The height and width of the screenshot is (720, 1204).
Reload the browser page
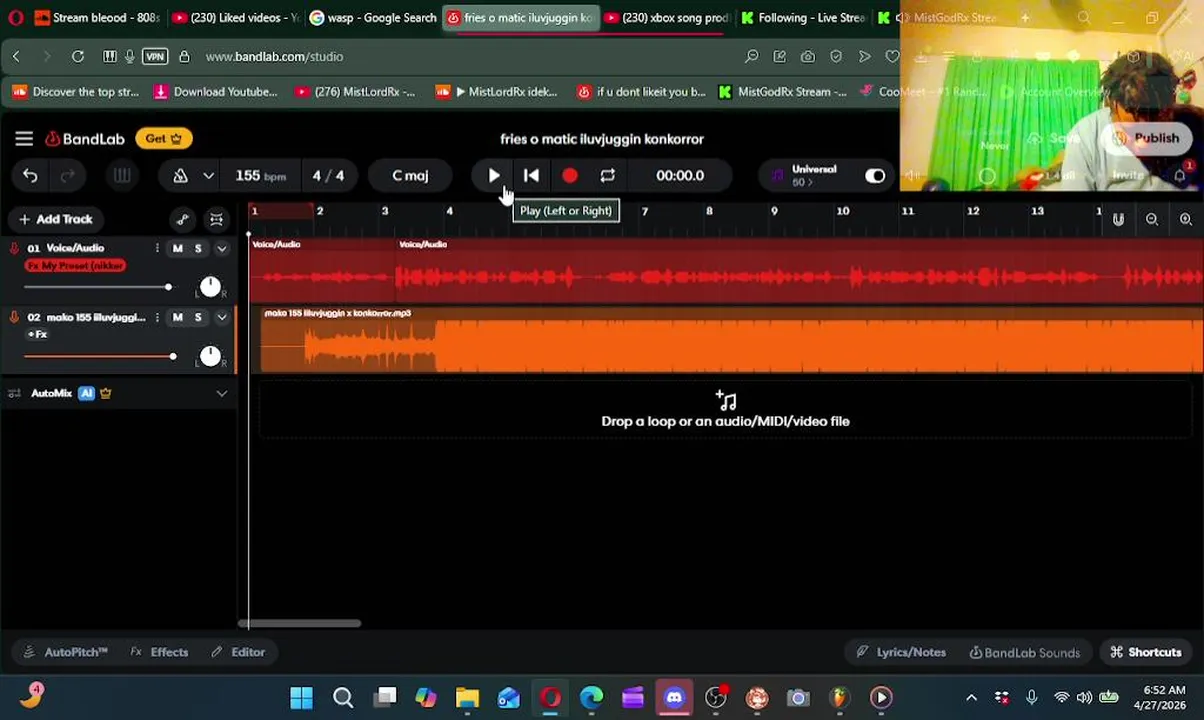[78, 57]
